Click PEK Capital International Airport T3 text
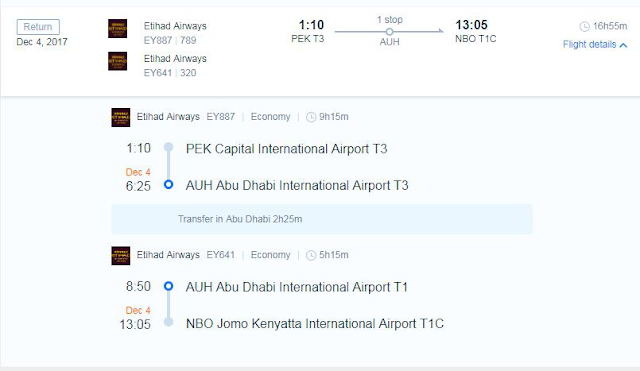640x371 pixels. [x=287, y=149]
